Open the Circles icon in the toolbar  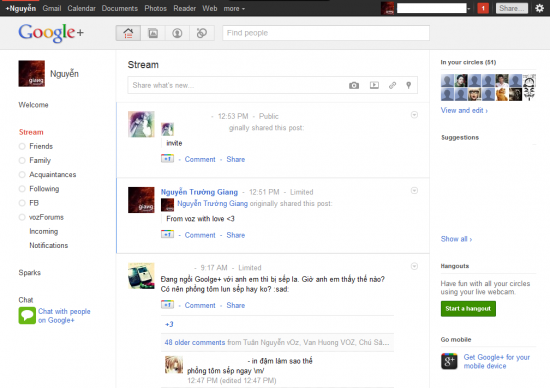coord(202,33)
